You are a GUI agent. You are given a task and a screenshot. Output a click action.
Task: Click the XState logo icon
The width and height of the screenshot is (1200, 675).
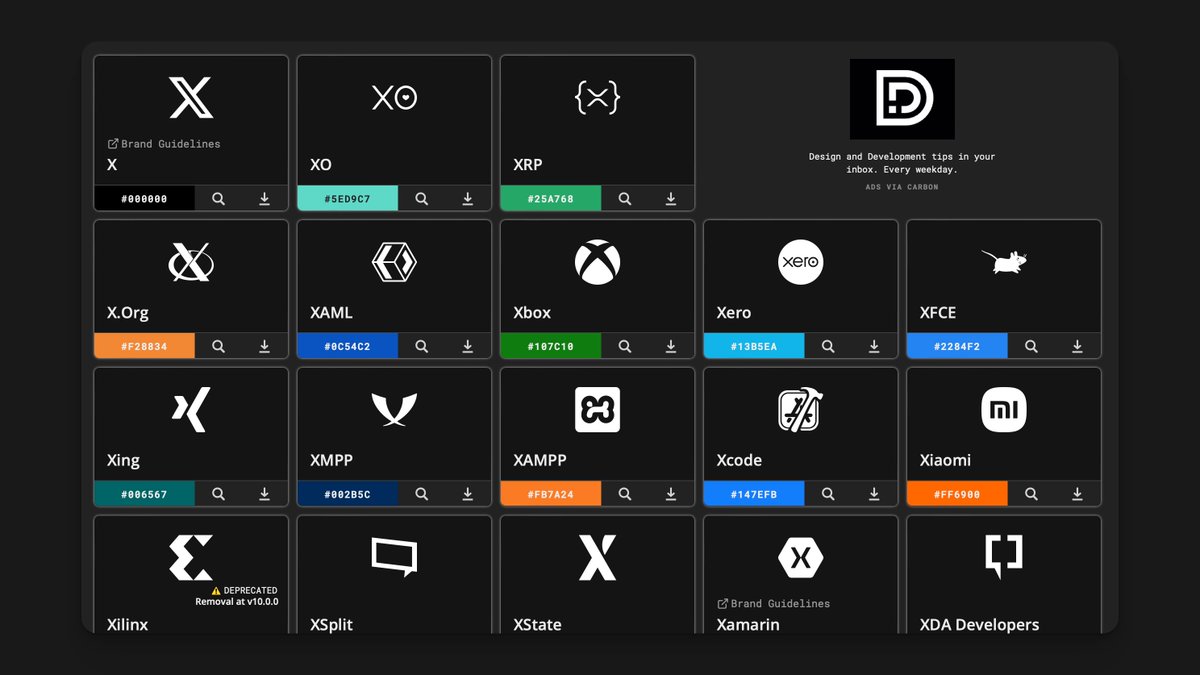597,558
